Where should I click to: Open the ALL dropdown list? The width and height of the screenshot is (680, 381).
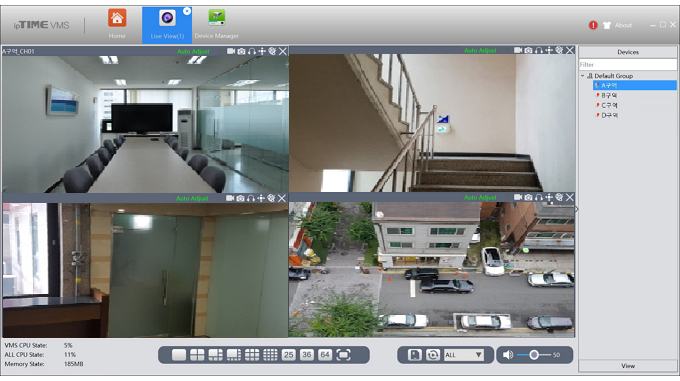(x=463, y=355)
